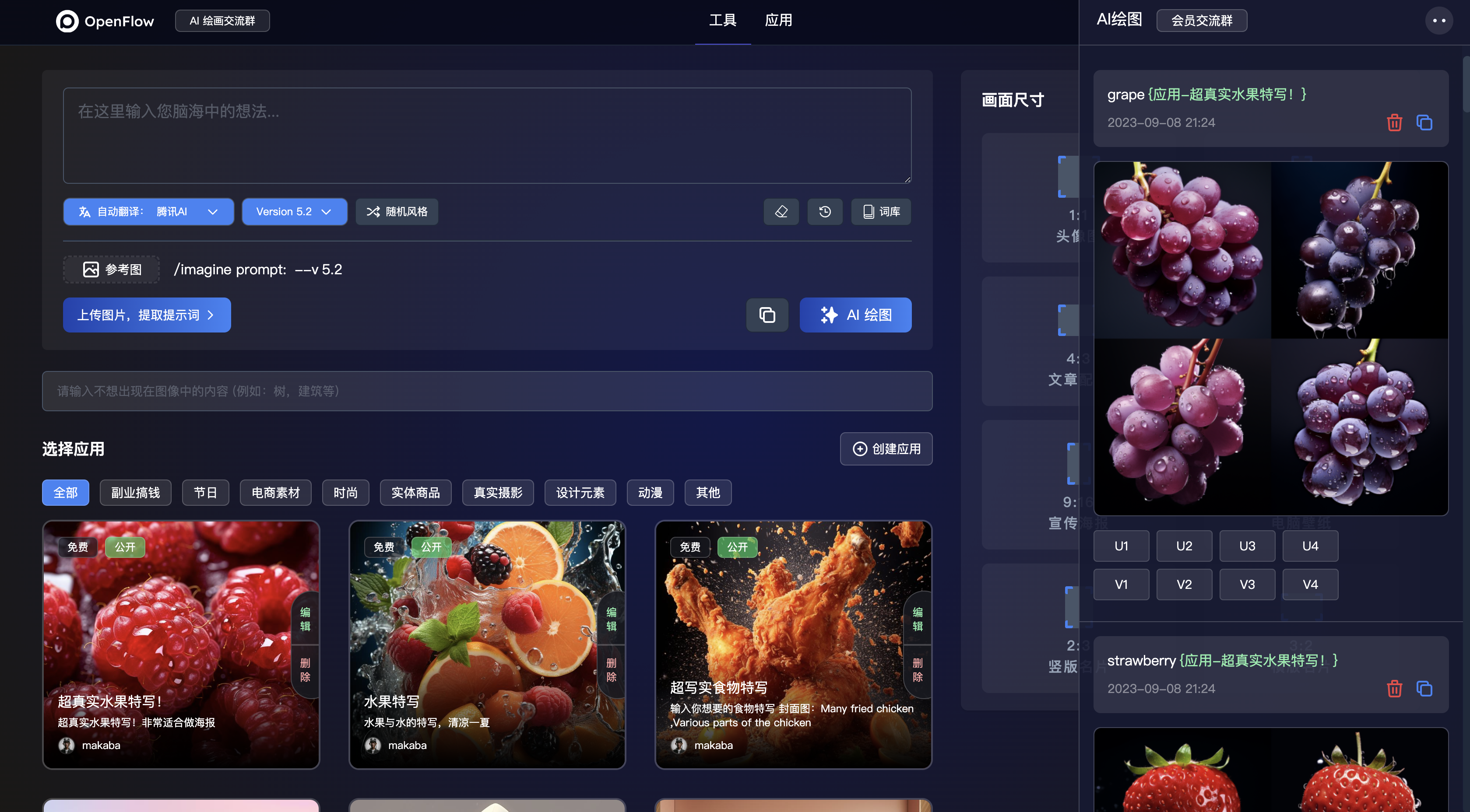Switch to the 工具 tab
Screen dimensions: 1470x812
722,21
